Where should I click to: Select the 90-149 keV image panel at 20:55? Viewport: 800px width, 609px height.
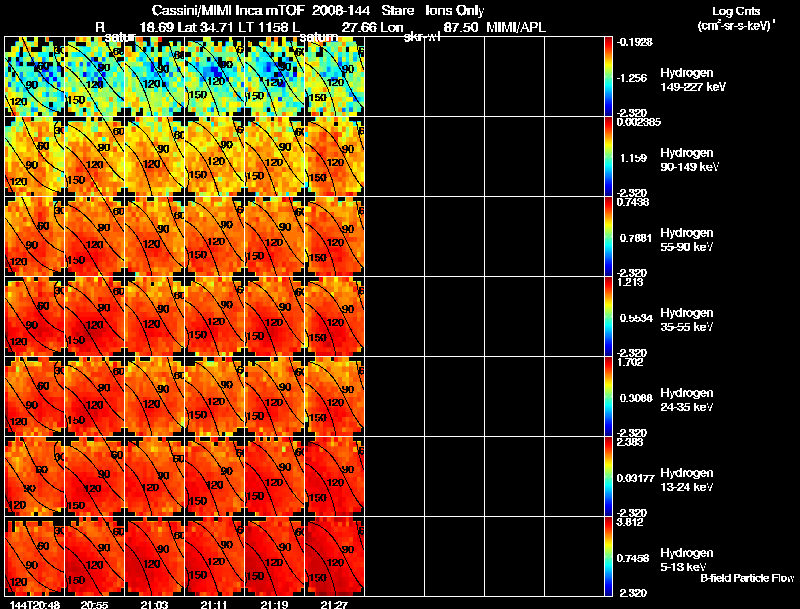(x=94, y=157)
